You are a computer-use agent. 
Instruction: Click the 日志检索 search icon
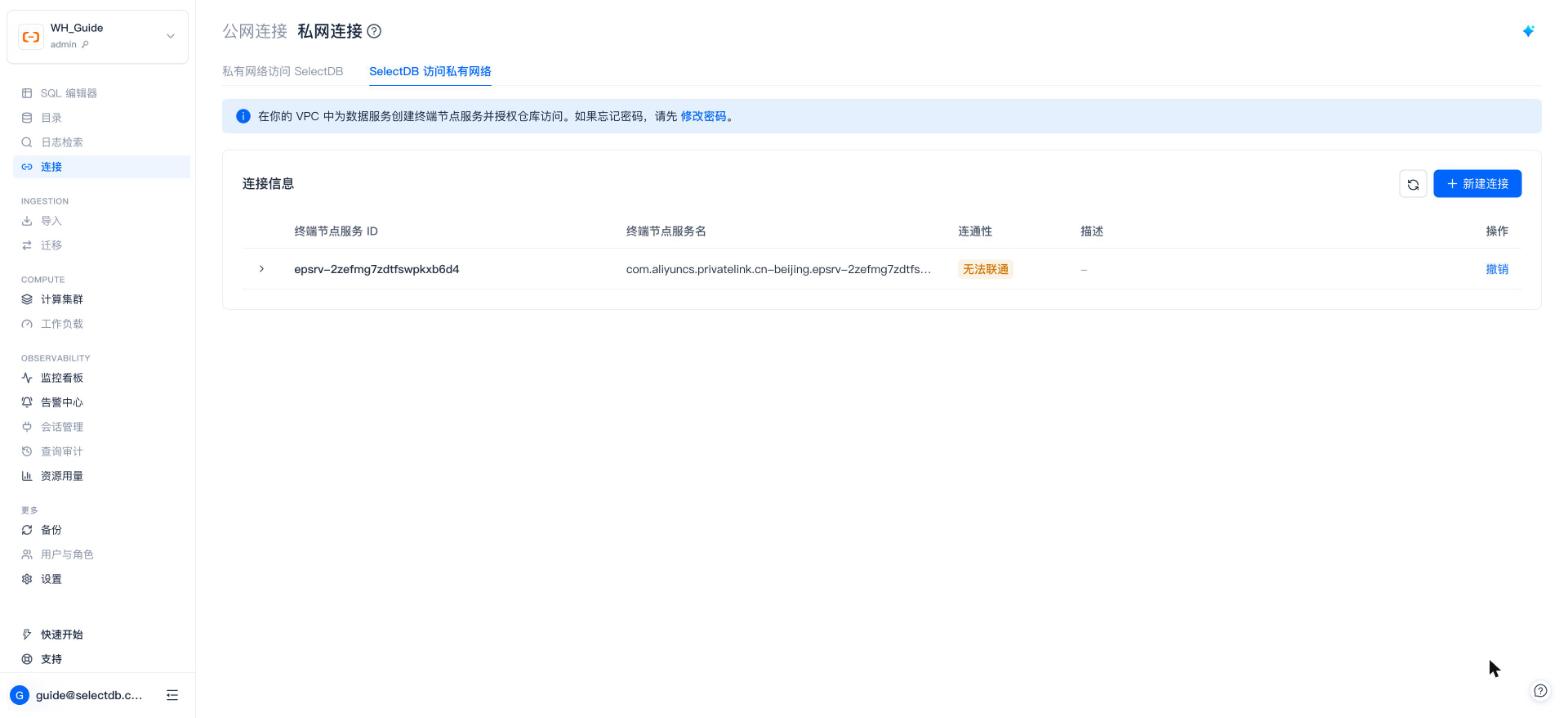[27, 142]
